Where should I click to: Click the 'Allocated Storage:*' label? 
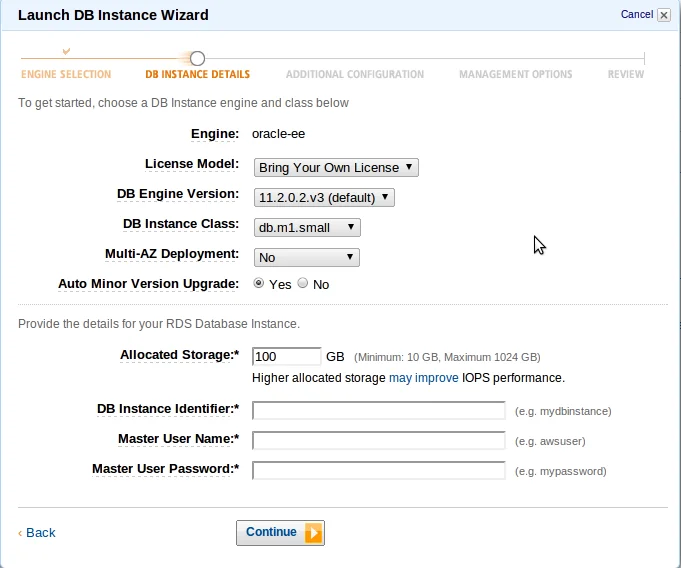[x=180, y=355]
